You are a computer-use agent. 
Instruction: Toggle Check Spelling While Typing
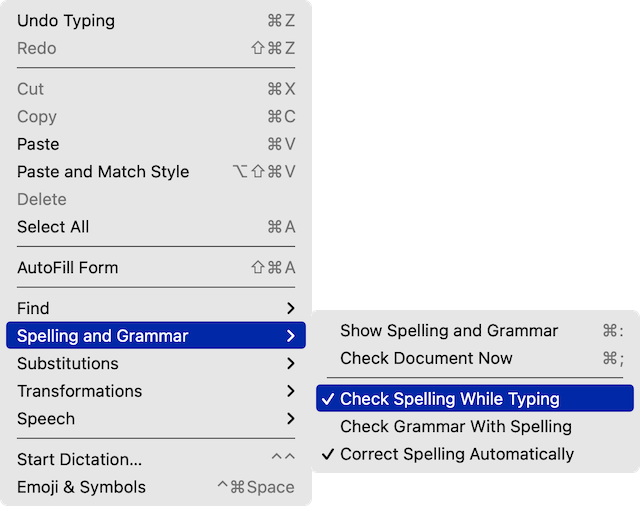click(450, 399)
